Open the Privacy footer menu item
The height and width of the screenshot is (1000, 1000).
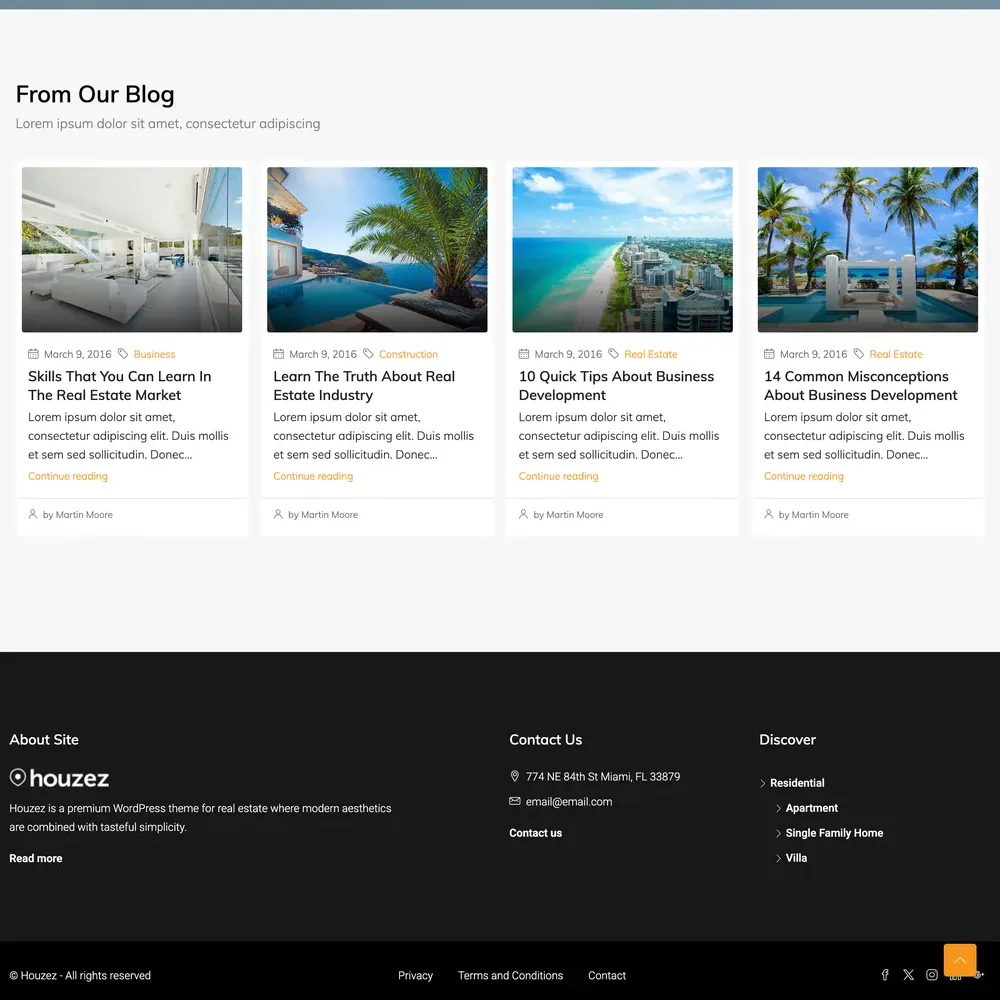(415, 976)
